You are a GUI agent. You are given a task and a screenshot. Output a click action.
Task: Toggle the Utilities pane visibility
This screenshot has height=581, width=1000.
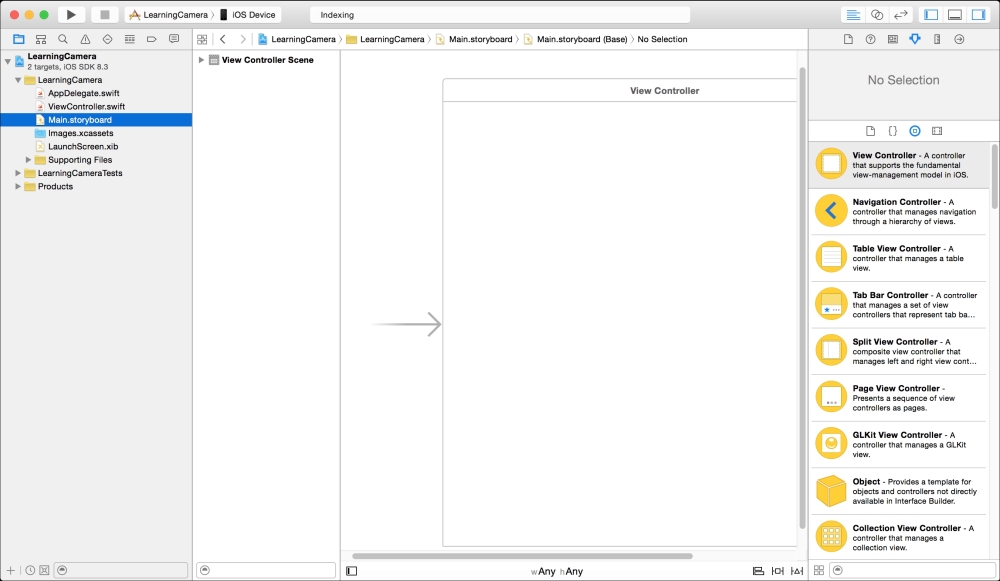(978, 15)
